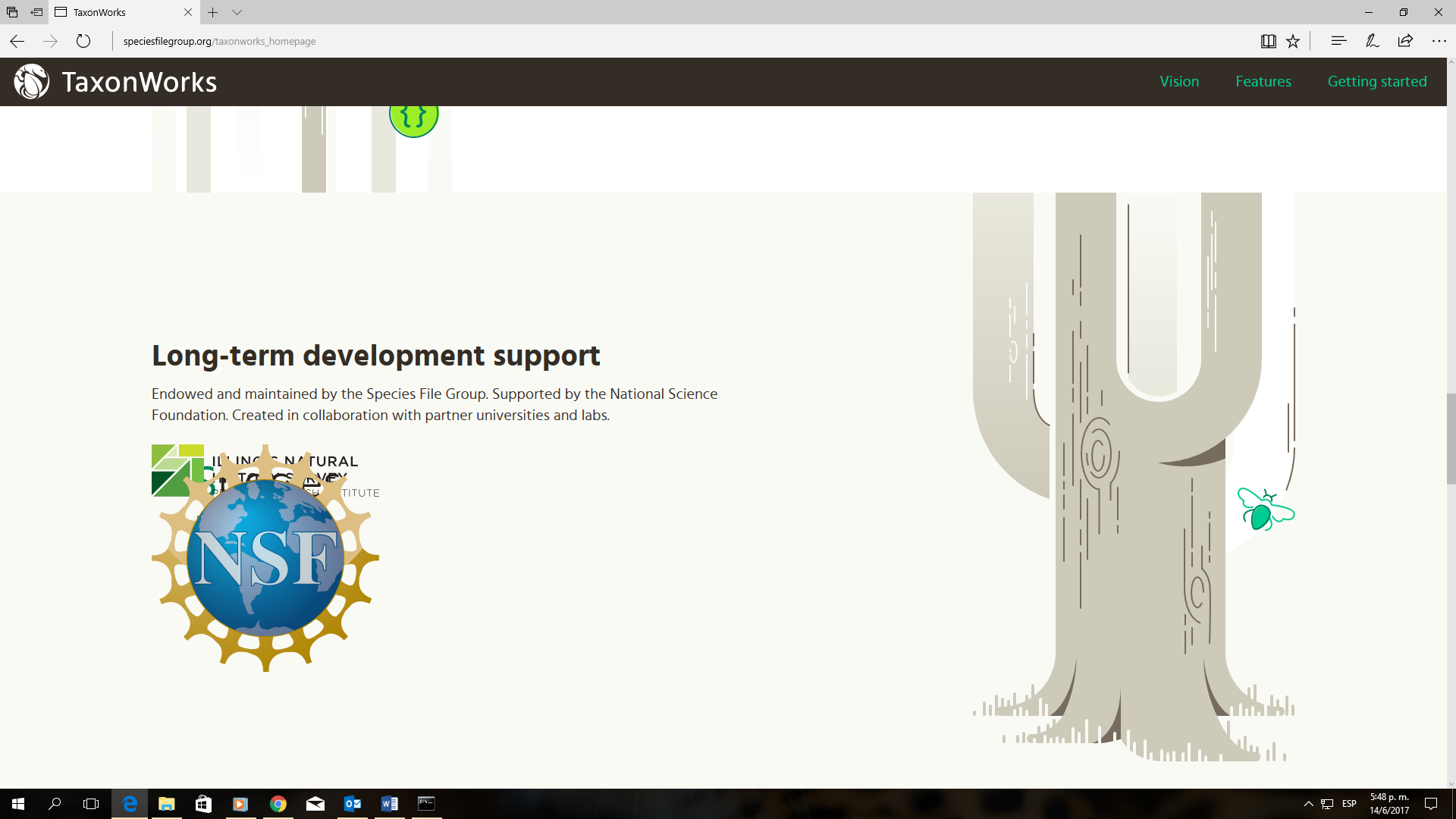
Task: Open Outlook from the taskbar
Action: [353, 804]
